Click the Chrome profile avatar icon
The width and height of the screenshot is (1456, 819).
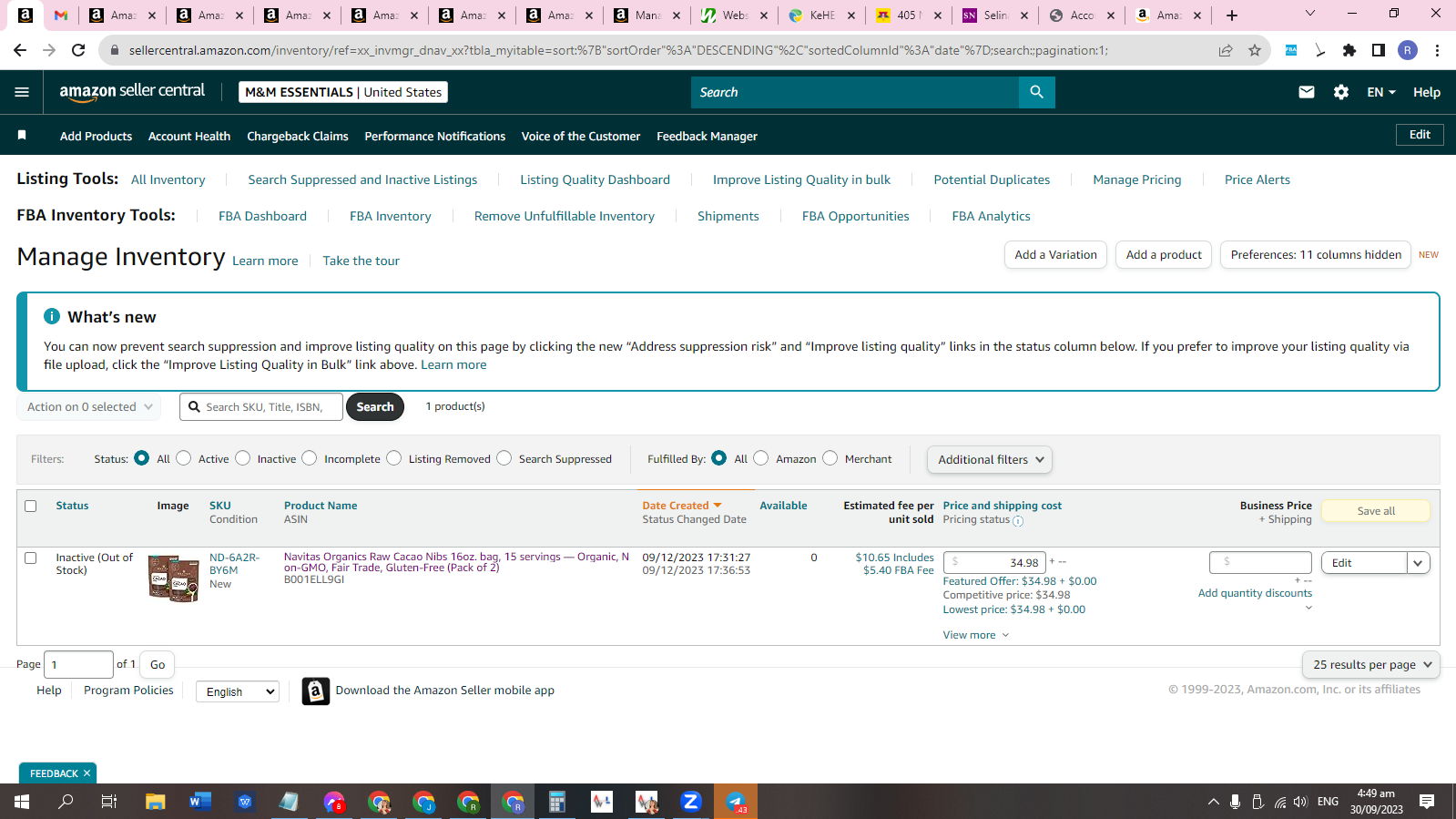click(x=1408, y=50)
